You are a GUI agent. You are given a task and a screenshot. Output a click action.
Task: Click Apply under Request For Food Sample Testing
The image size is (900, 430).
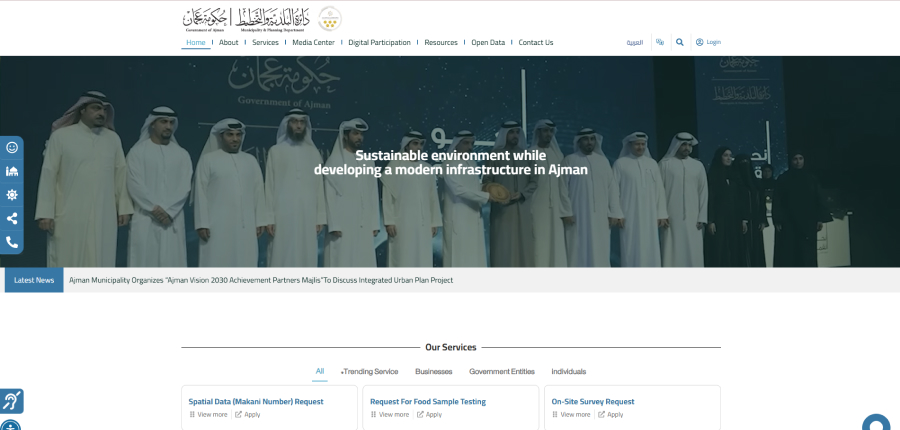coord(429,414)
